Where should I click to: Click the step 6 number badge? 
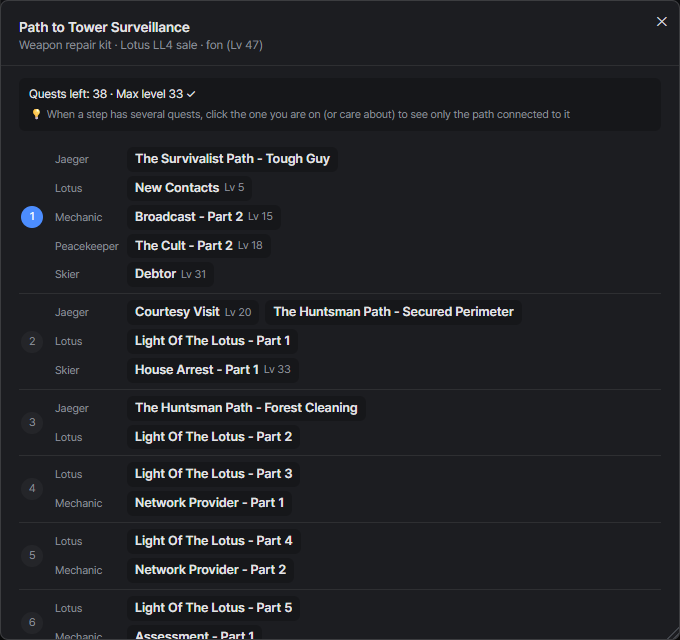point(32,622)
